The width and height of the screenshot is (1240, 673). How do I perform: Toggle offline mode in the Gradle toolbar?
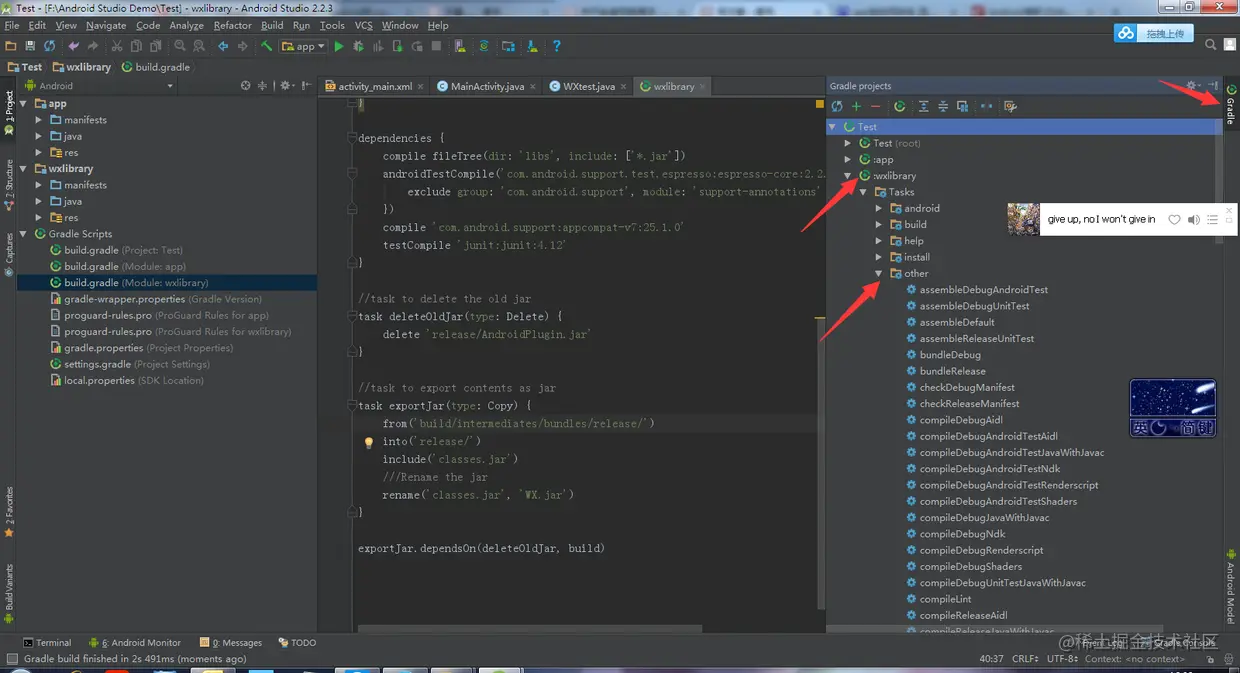986,106
